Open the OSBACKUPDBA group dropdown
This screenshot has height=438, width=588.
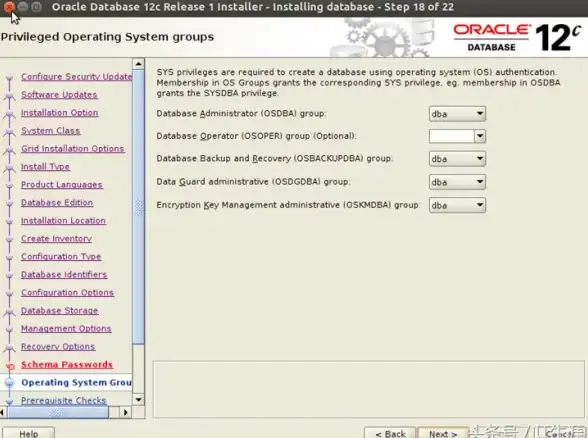tap(457, 159)
